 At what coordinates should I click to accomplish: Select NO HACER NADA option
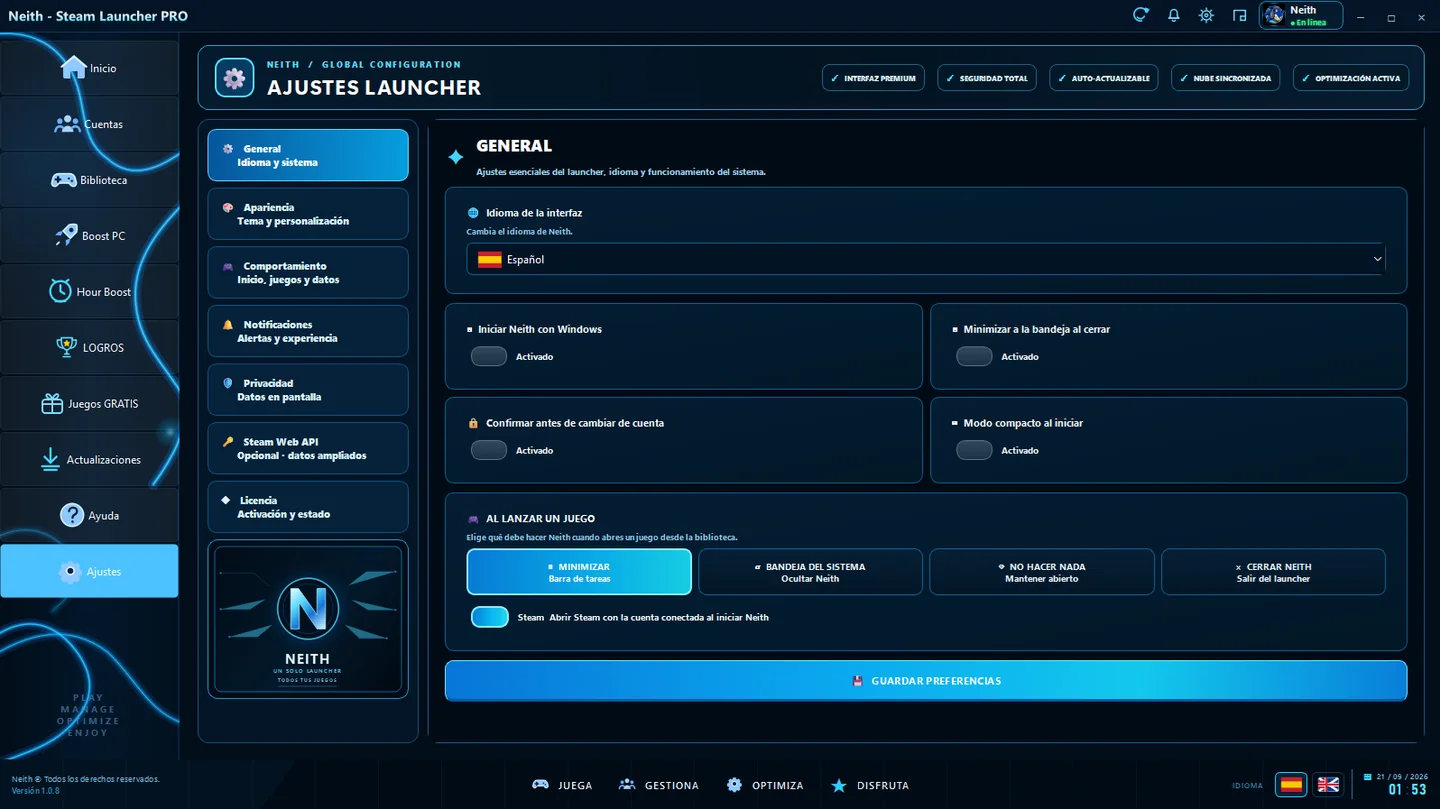[x=1042, y=572]
